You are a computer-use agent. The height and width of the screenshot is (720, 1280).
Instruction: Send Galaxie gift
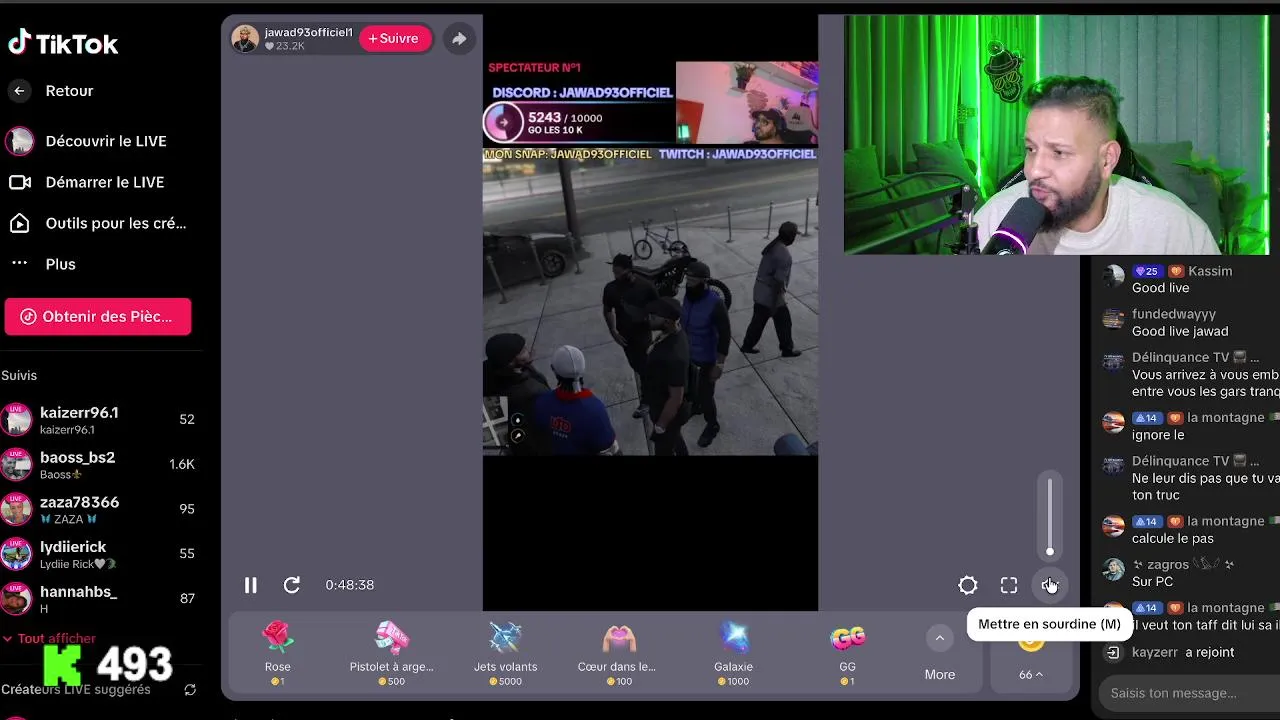click(733, 653)
